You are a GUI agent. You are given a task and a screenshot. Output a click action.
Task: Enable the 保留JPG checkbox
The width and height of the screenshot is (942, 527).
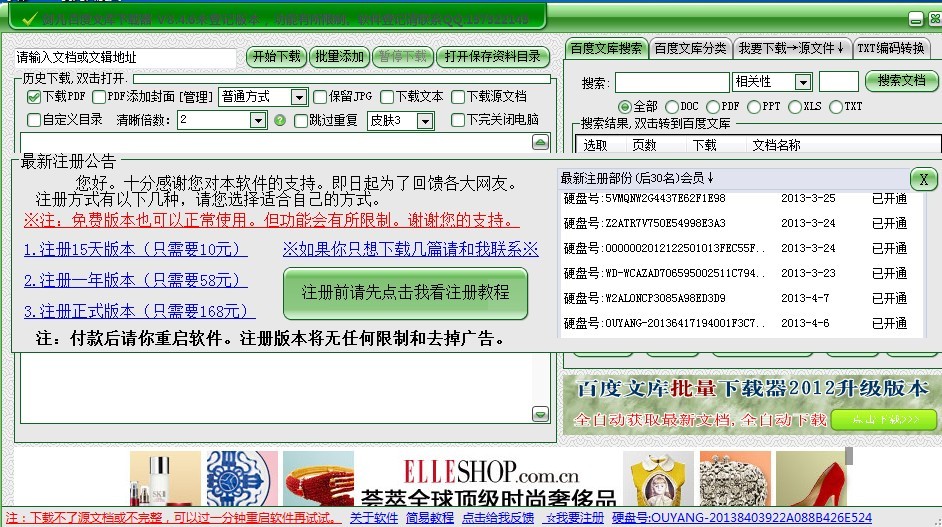320,97
